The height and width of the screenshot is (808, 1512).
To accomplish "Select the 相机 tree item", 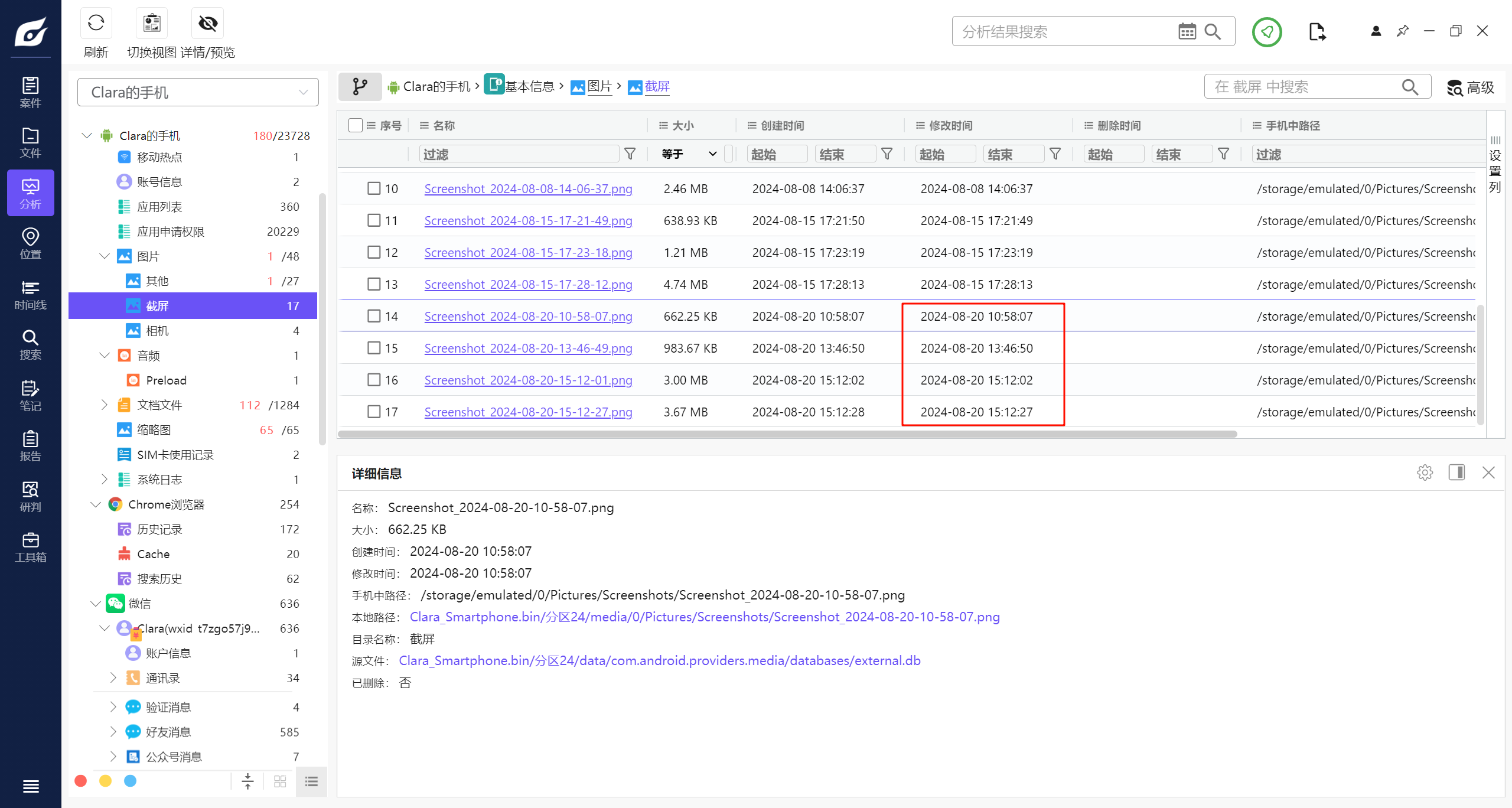I will [157, 331].
